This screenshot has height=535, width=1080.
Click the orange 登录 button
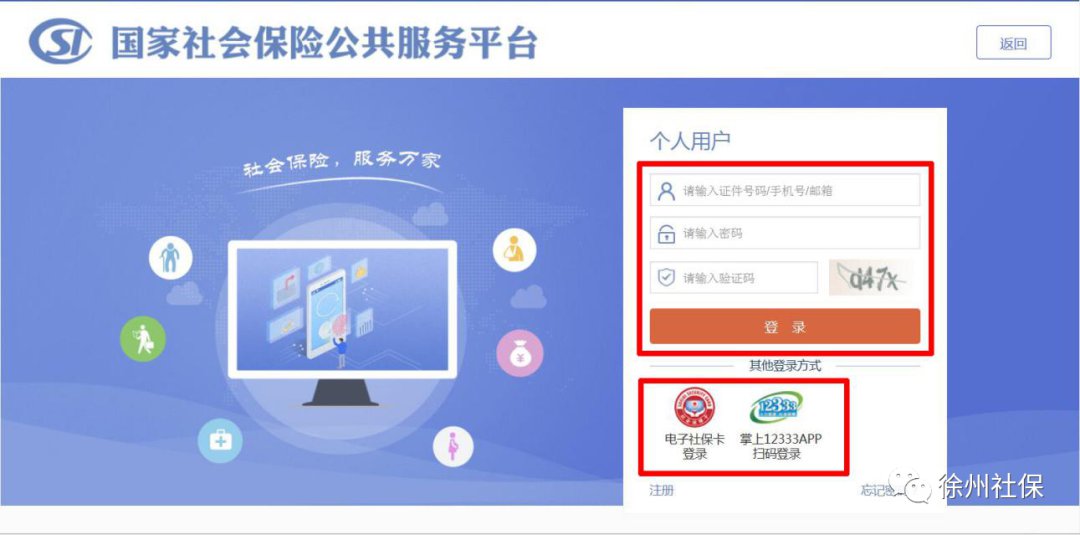tap(785, 326)
